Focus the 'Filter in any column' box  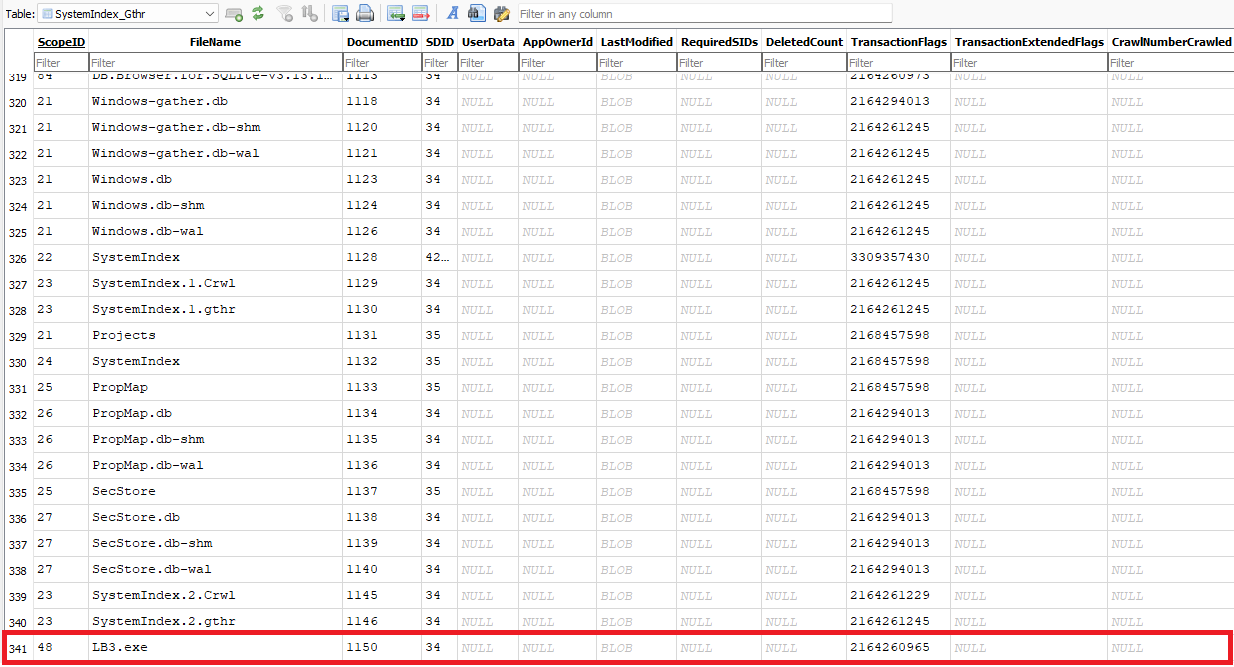tap(703, 14)
